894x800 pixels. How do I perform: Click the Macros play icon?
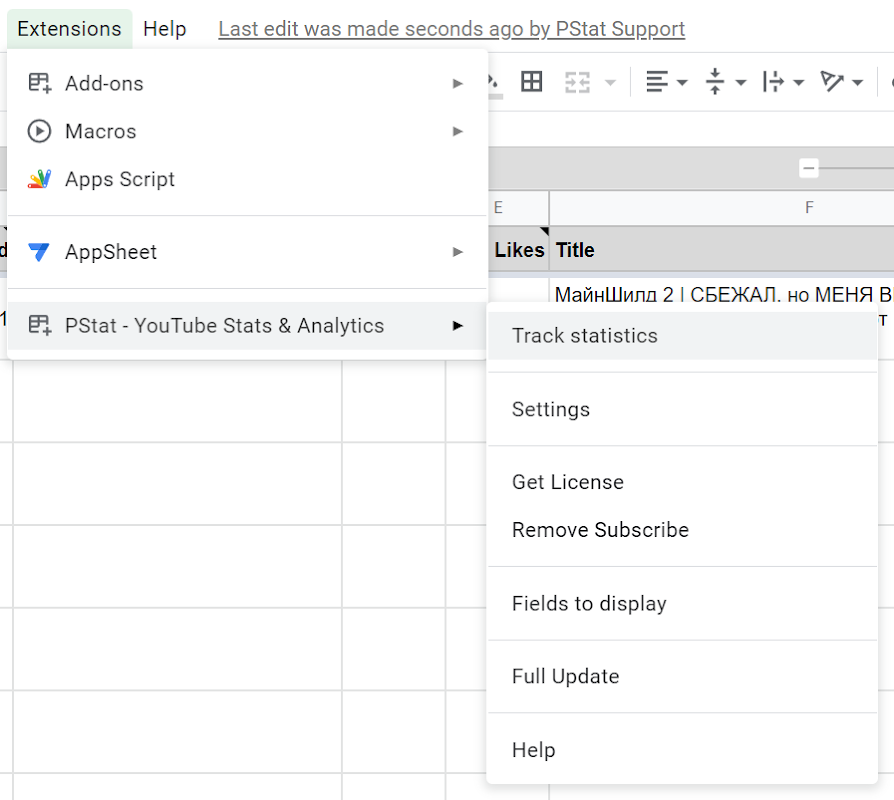pos(39,131)
